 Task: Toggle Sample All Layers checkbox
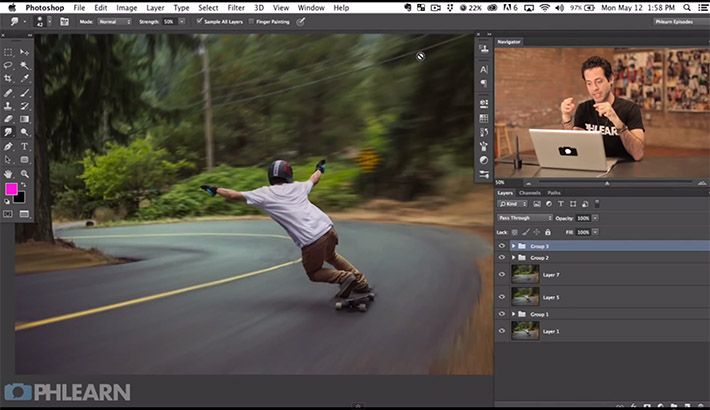[199, 21]
